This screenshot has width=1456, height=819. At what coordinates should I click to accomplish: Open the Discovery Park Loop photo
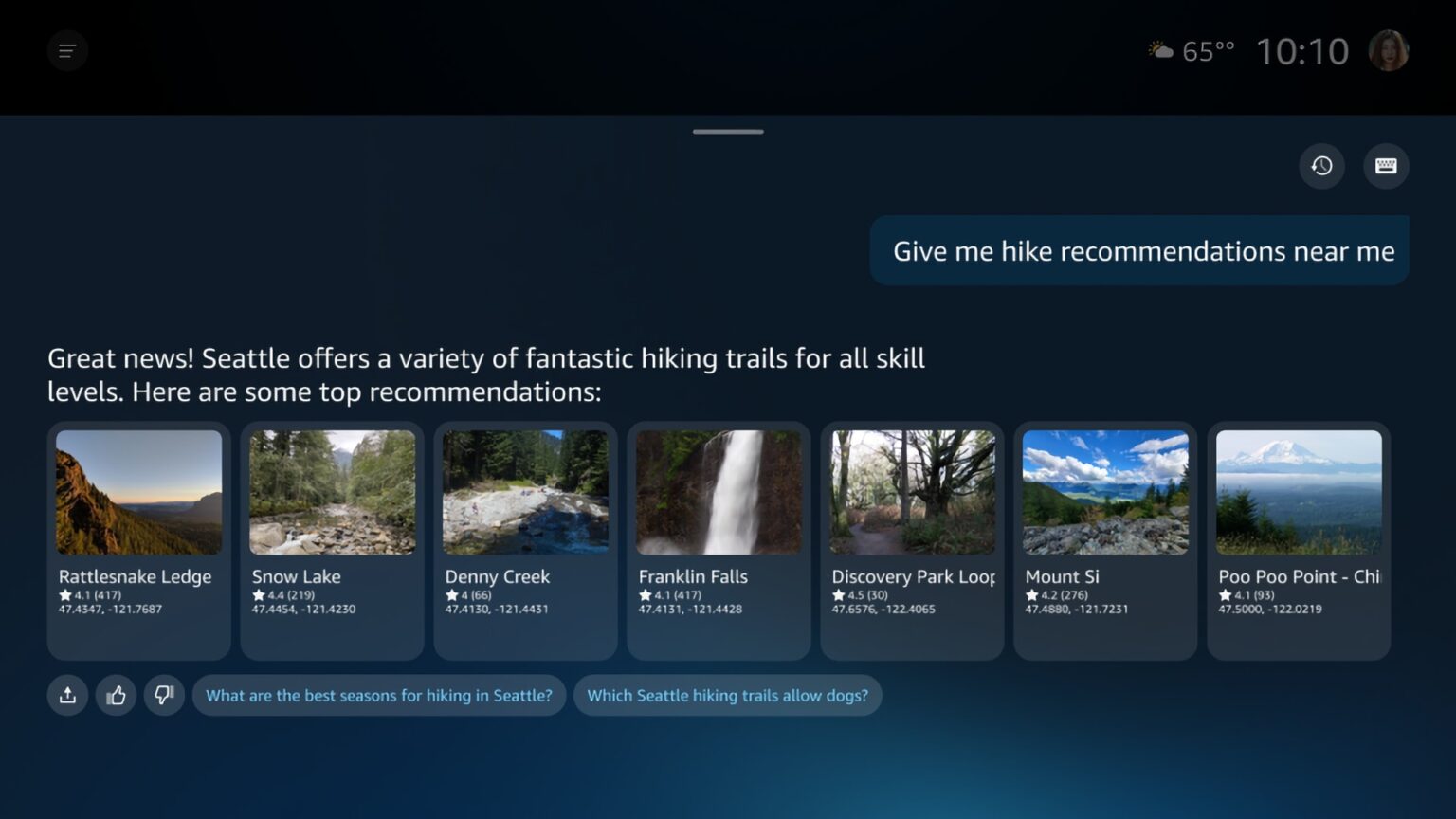coord(913,493)
